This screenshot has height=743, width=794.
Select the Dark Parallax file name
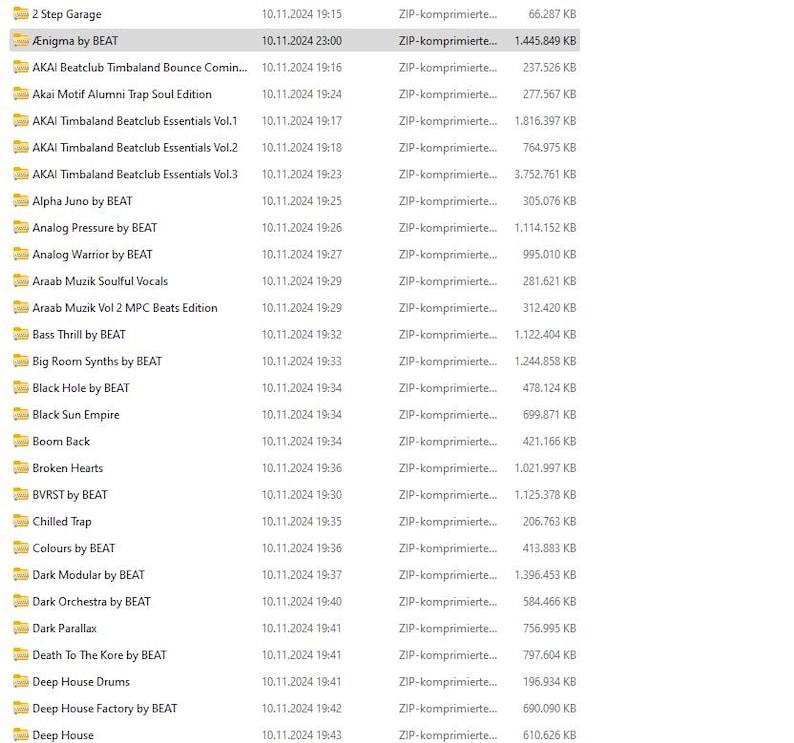(x=64, y=629)
